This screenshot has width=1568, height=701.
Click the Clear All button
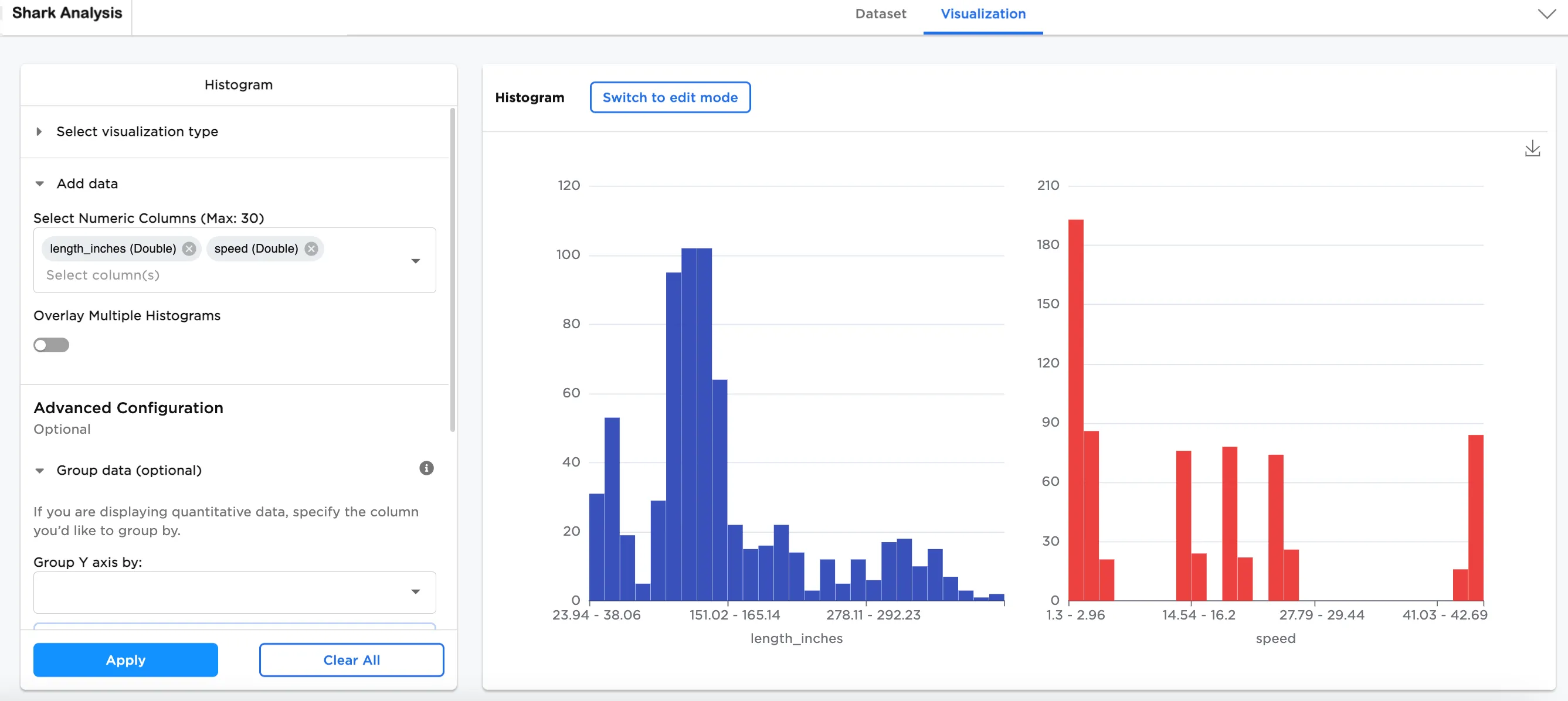351,659
